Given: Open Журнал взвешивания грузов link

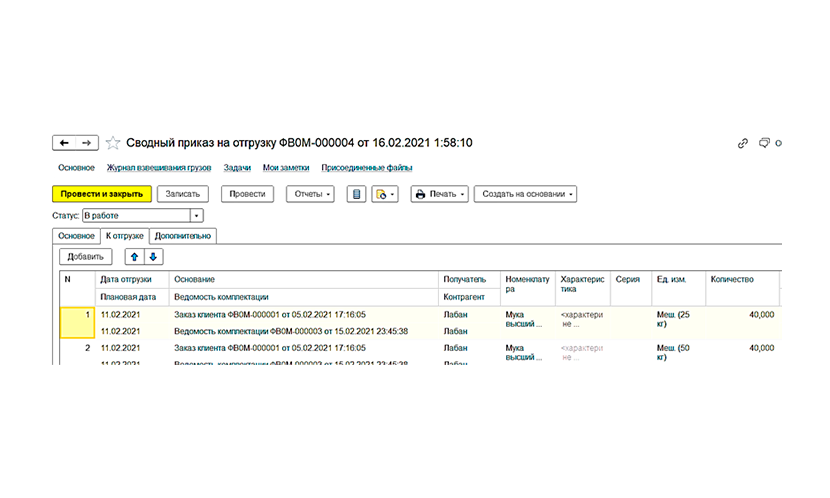Looking at the screenshot, I should tap(159, 168).
